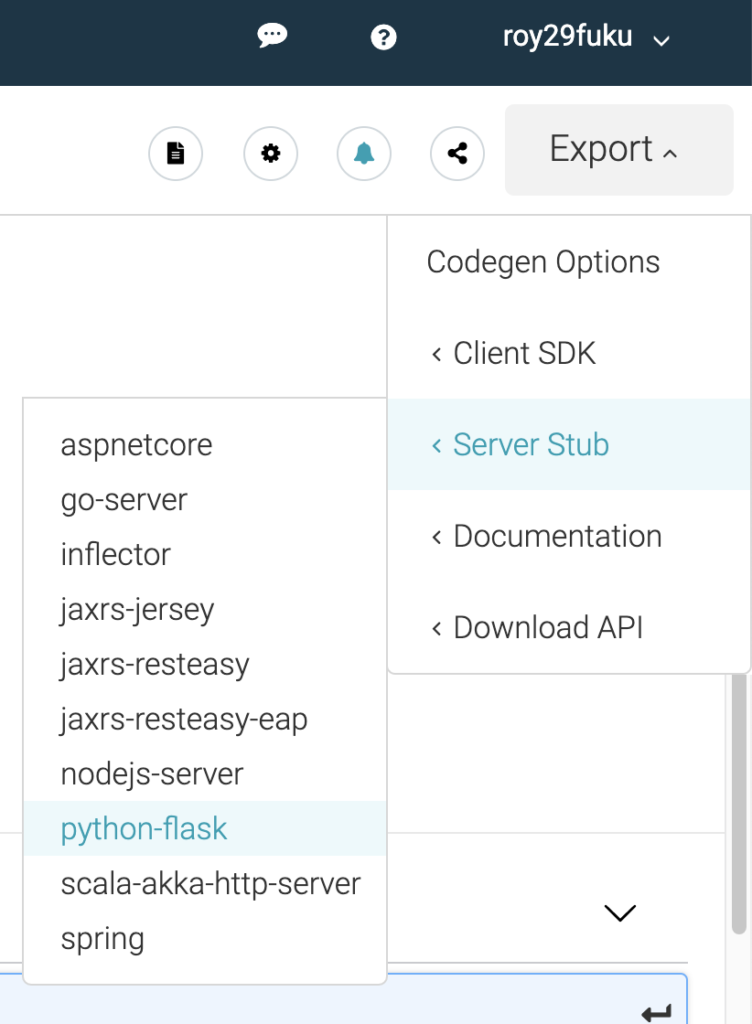Select jaxrs-resteasy-eap option

(x=205, y=720)
